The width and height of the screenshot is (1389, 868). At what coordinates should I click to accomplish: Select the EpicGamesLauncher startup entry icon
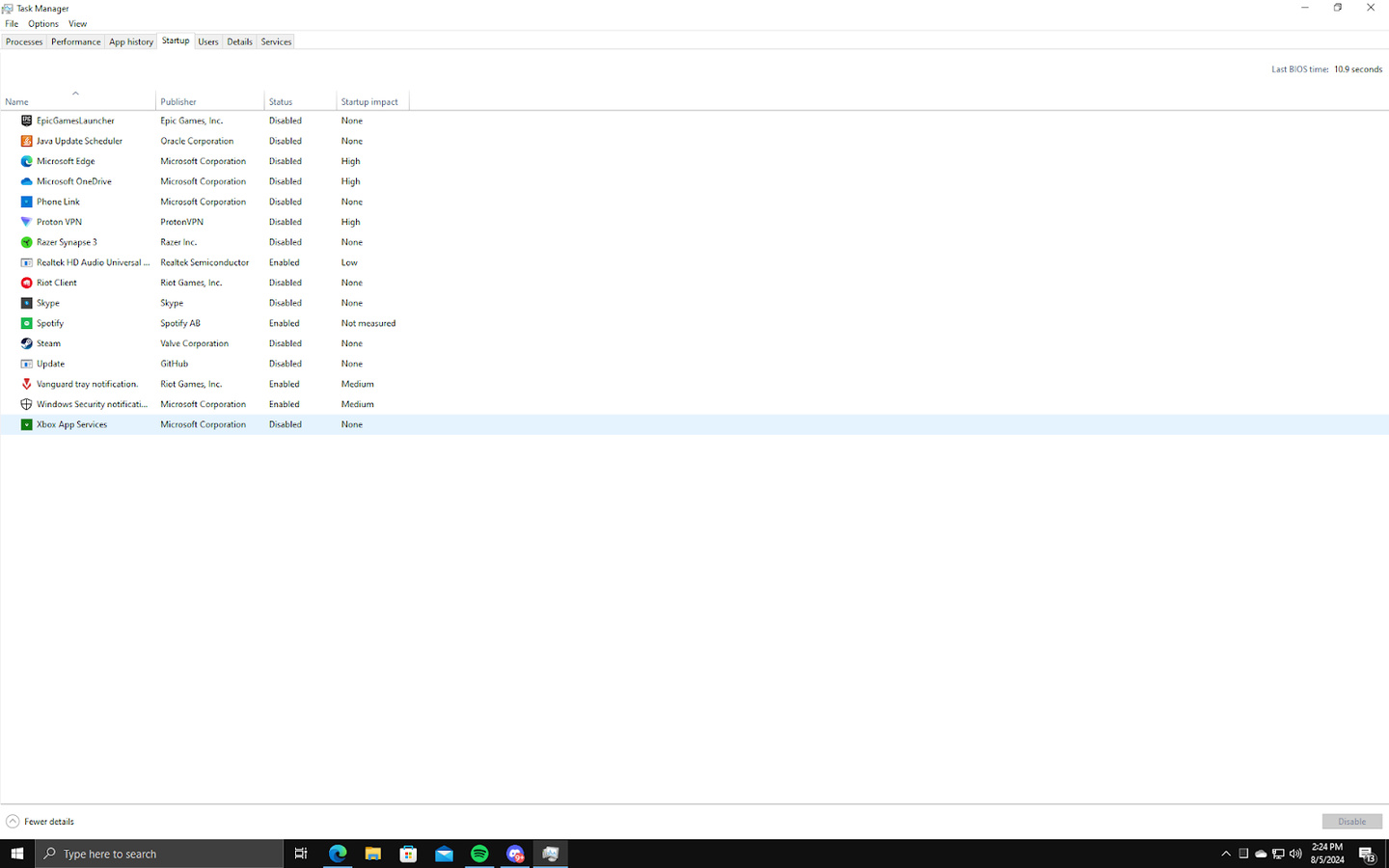[x=25, y=120]
